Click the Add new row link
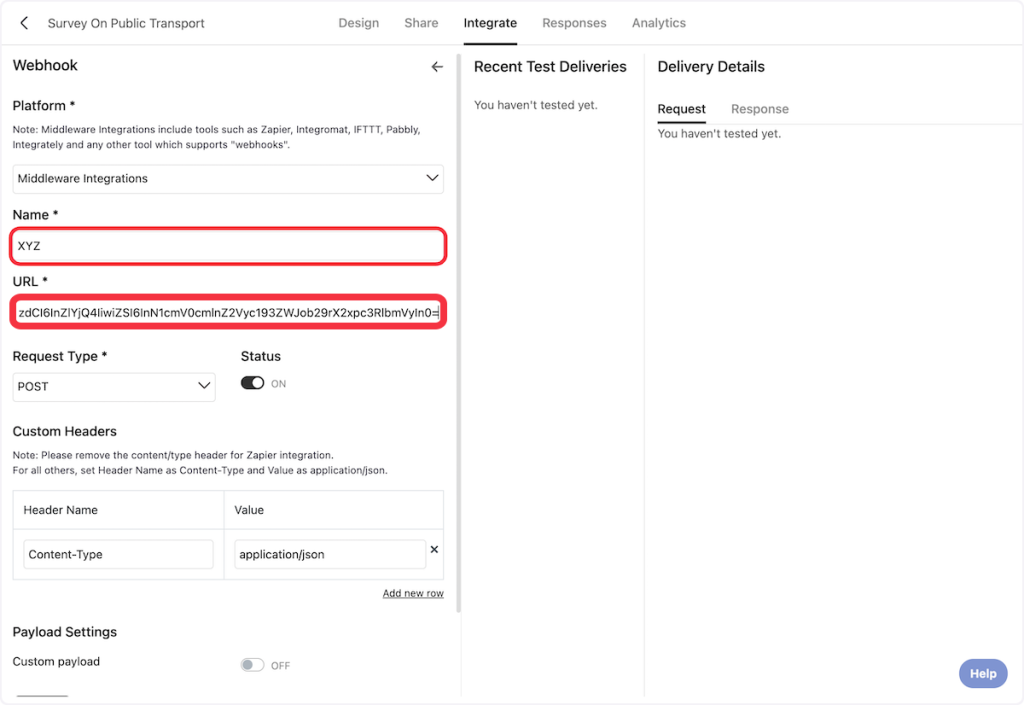 tap(412, 593)
